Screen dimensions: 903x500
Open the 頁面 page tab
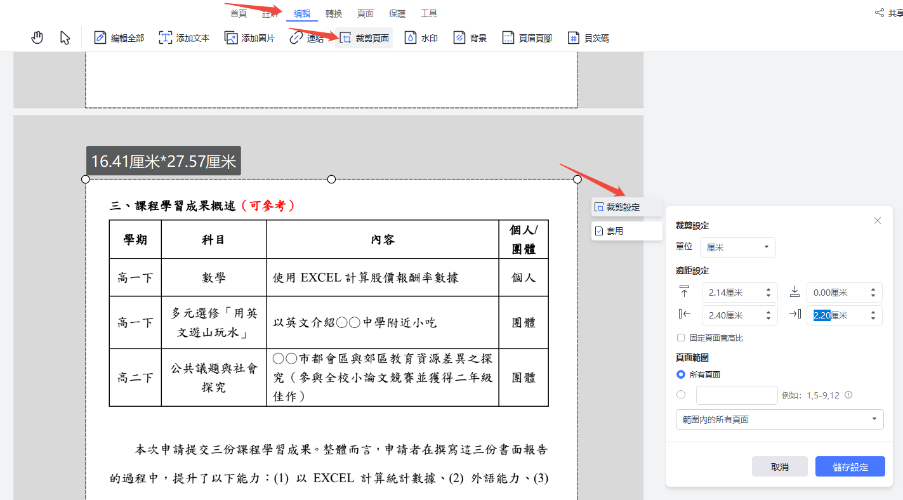tap(365, 13)
